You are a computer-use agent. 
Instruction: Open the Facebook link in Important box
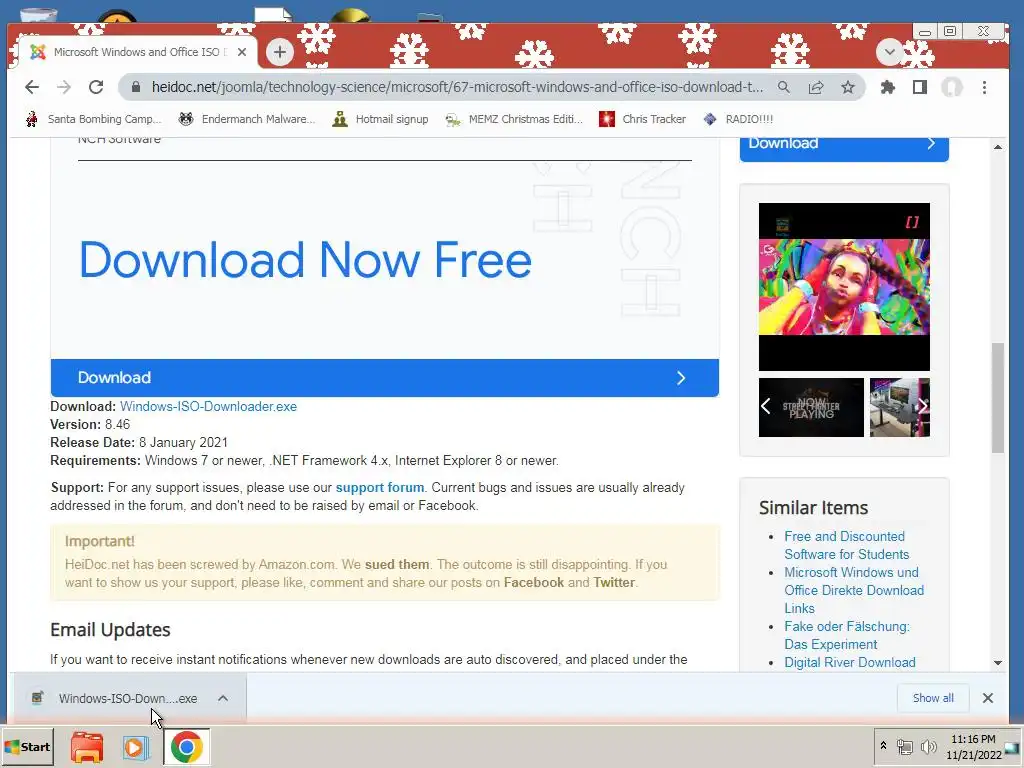point(534,582)
